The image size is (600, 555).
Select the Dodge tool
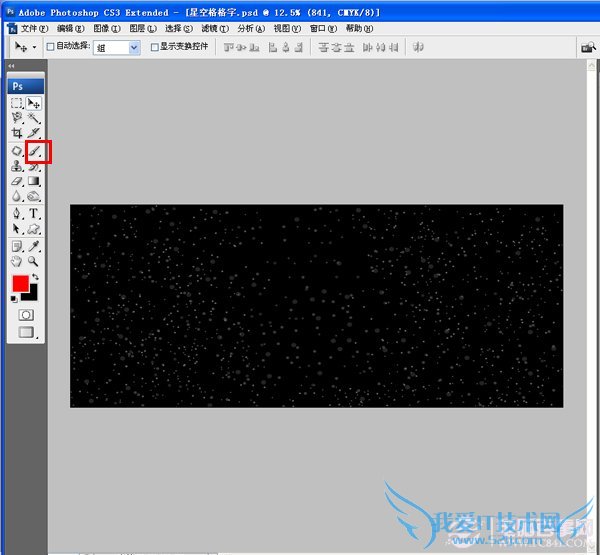click(x=34, y=196)
